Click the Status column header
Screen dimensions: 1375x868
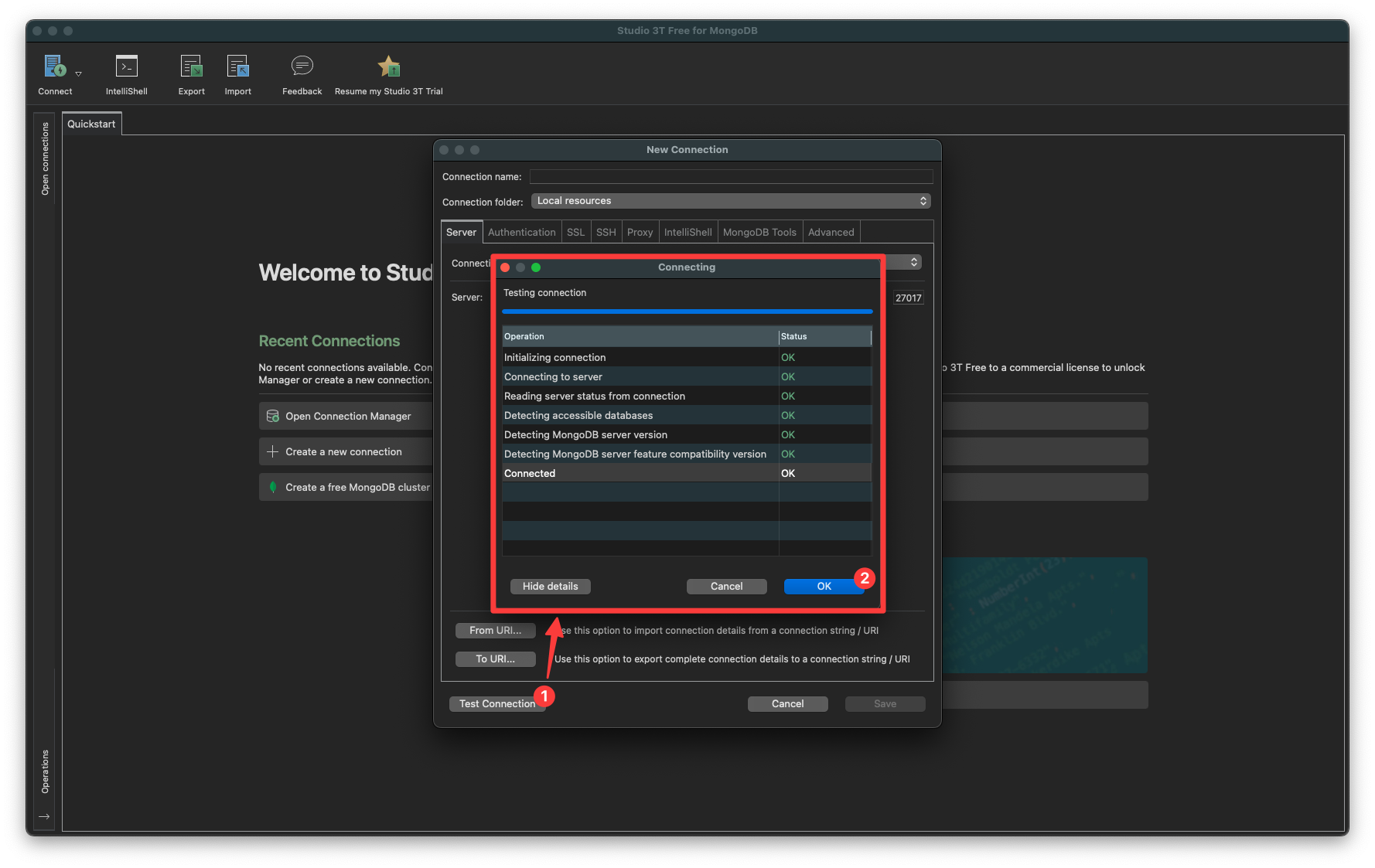pos(825,336)
